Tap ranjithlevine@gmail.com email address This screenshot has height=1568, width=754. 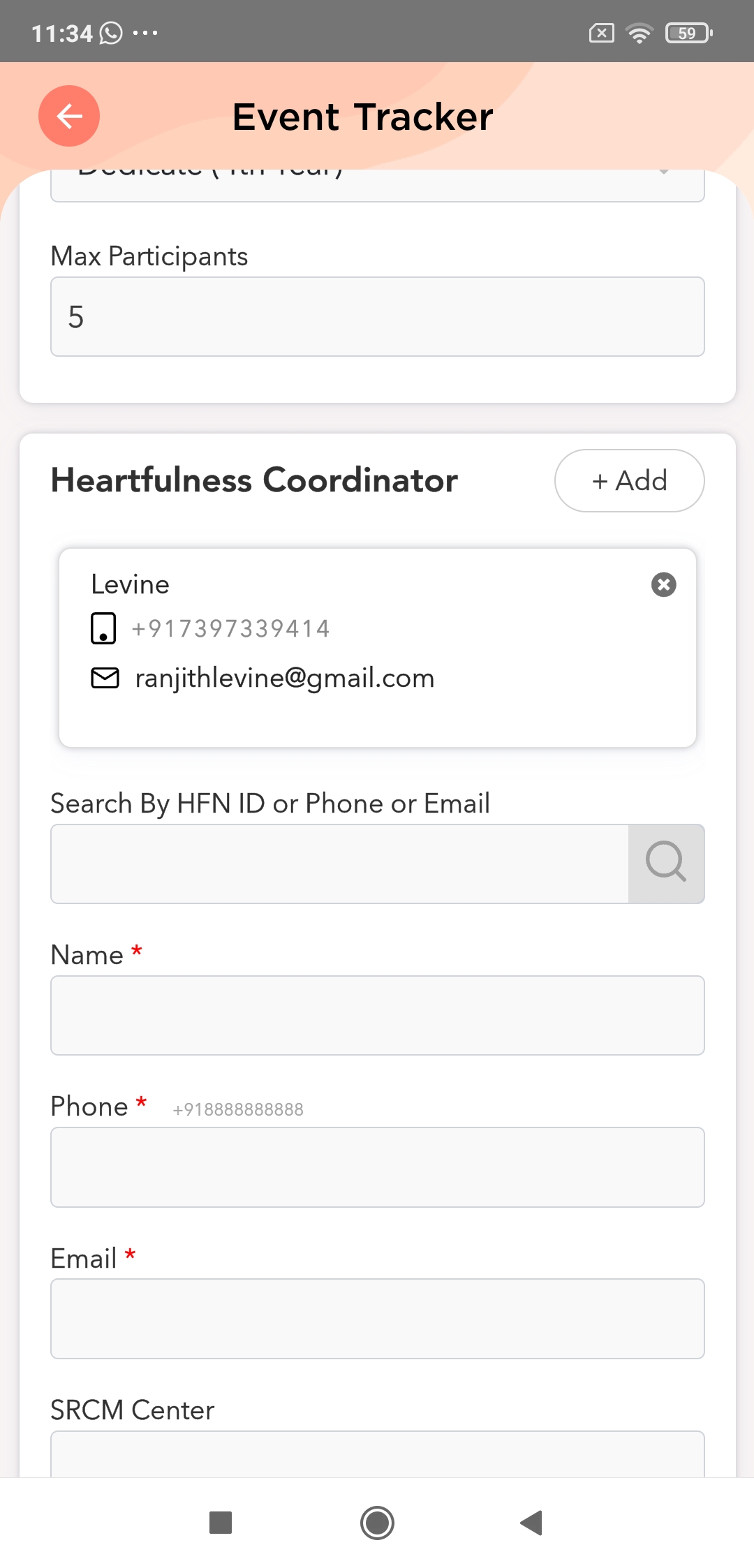[x=285, y=678]
